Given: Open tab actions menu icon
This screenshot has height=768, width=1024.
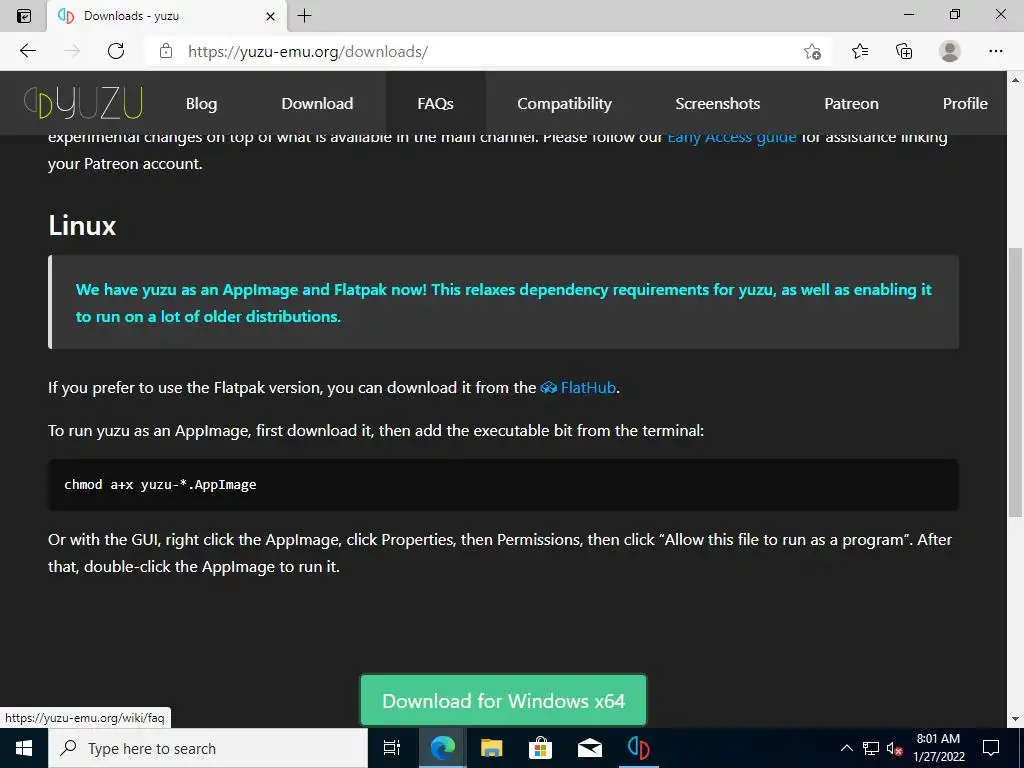Looking at the screenshot, I should [24, 16].
